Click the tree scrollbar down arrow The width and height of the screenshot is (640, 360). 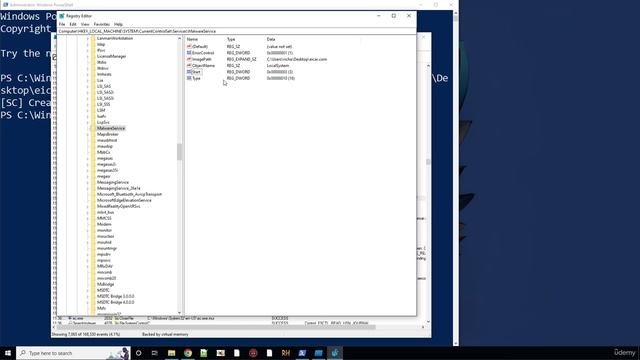(179, 313)
